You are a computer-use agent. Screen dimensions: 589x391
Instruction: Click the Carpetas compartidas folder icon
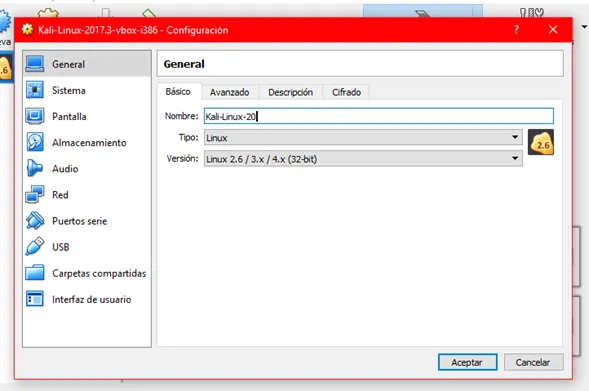coord(35,273)
